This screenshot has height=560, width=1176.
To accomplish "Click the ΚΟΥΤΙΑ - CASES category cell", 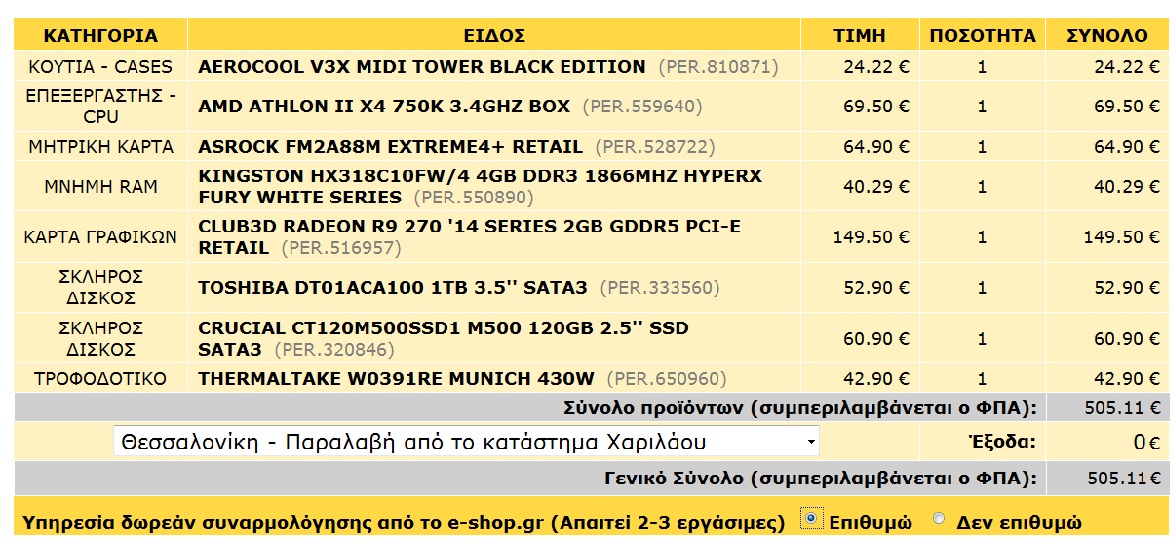I will pyautogui.click(x=100, y=67).
